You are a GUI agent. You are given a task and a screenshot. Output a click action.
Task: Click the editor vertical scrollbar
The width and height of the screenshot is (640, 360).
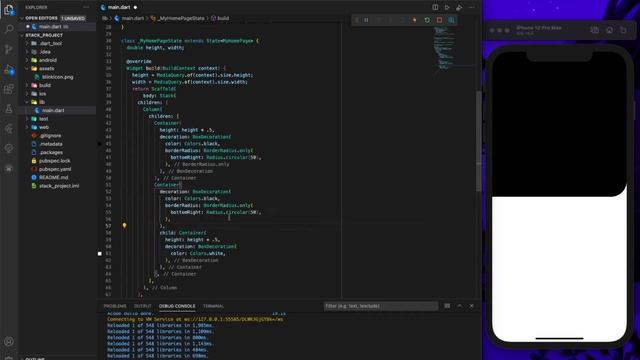(x=478, y=141)
